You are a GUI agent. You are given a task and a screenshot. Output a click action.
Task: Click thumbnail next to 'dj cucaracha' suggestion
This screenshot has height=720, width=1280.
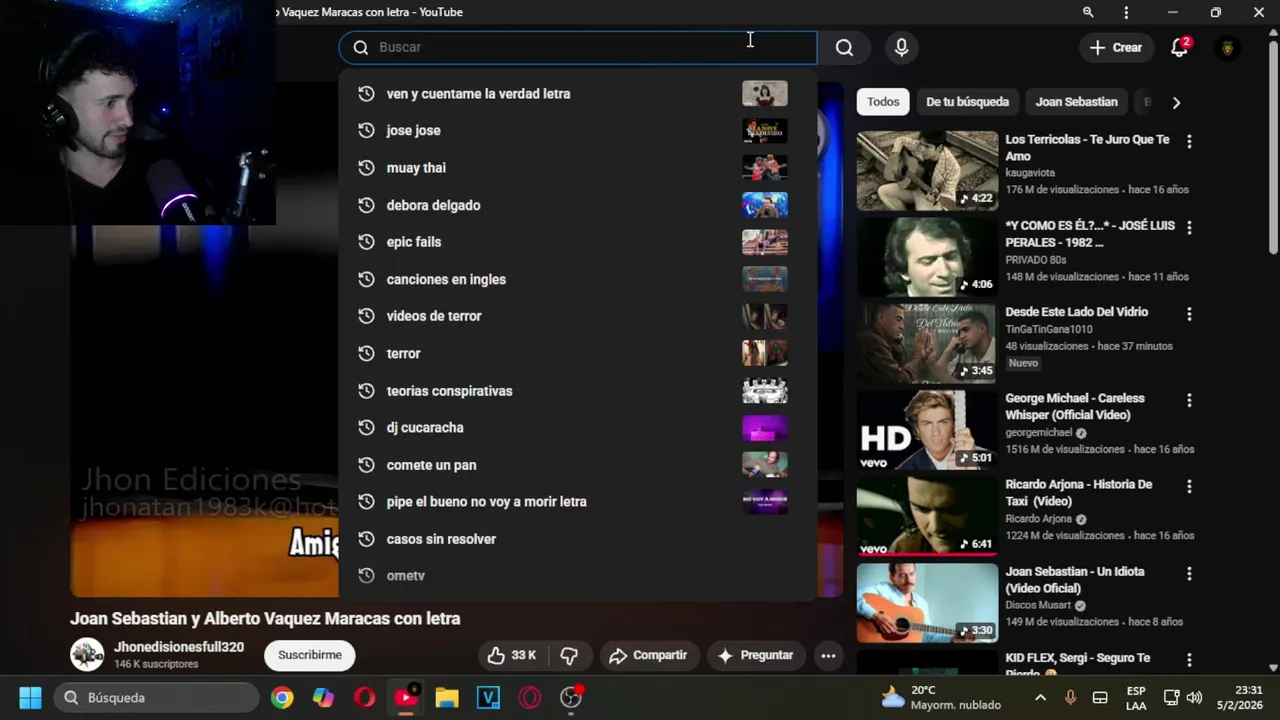tap(765, 428)
